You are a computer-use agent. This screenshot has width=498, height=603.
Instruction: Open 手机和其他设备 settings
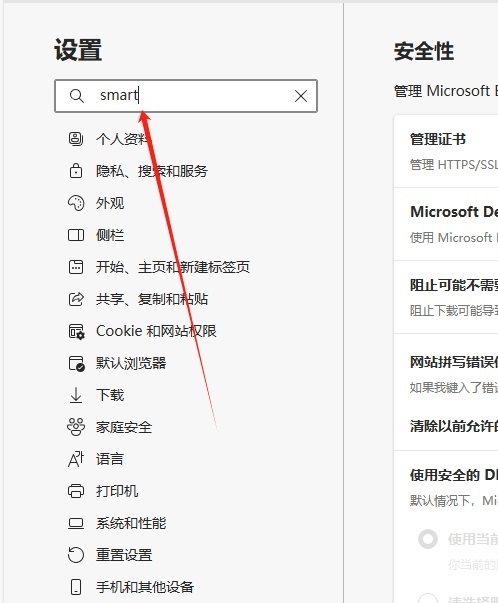145,587
